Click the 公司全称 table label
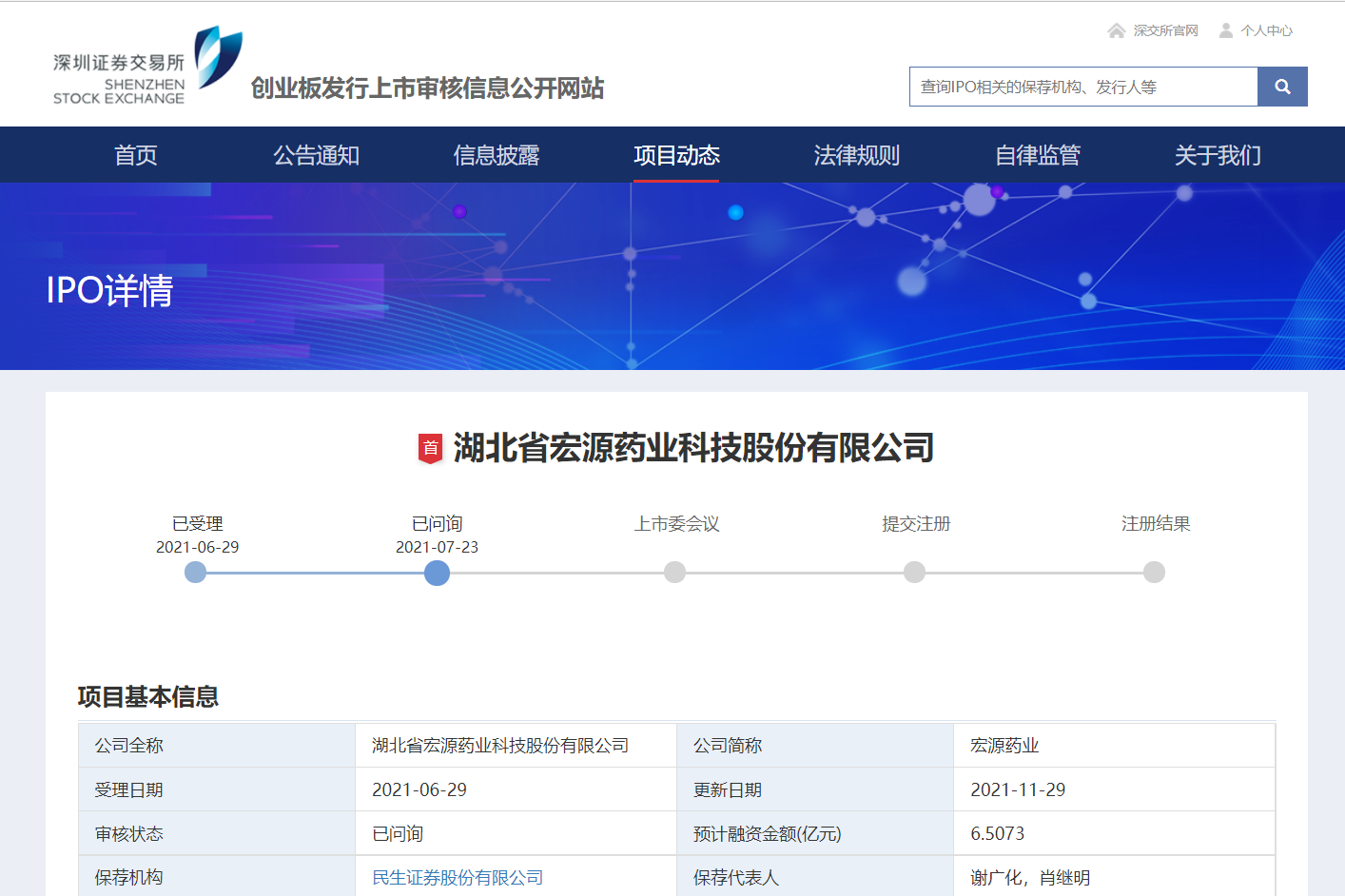Viewport: 1345px width, 896px height. (x=129, y=745)
